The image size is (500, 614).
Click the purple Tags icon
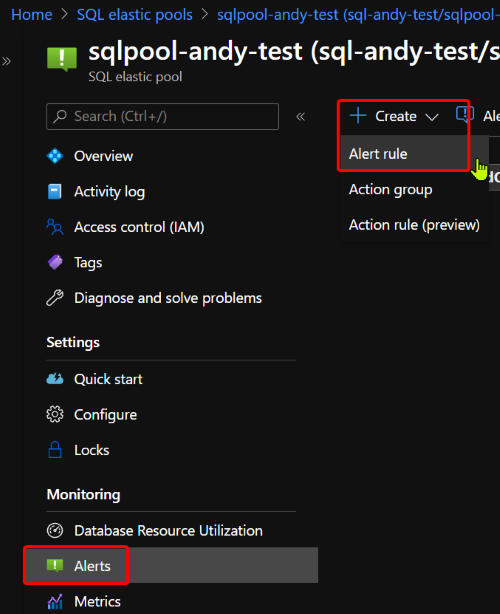(x=55, y=262)
